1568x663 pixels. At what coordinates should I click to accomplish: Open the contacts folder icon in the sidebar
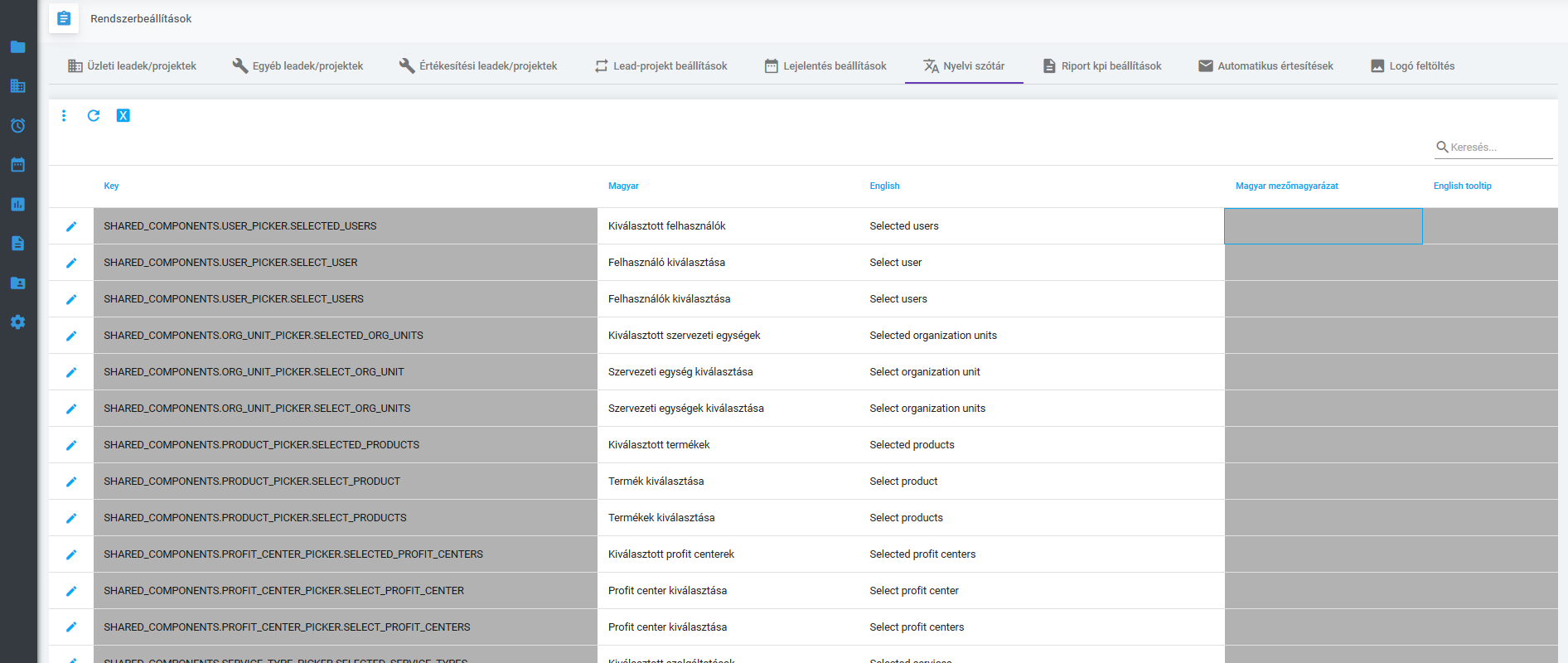(17, 283)
